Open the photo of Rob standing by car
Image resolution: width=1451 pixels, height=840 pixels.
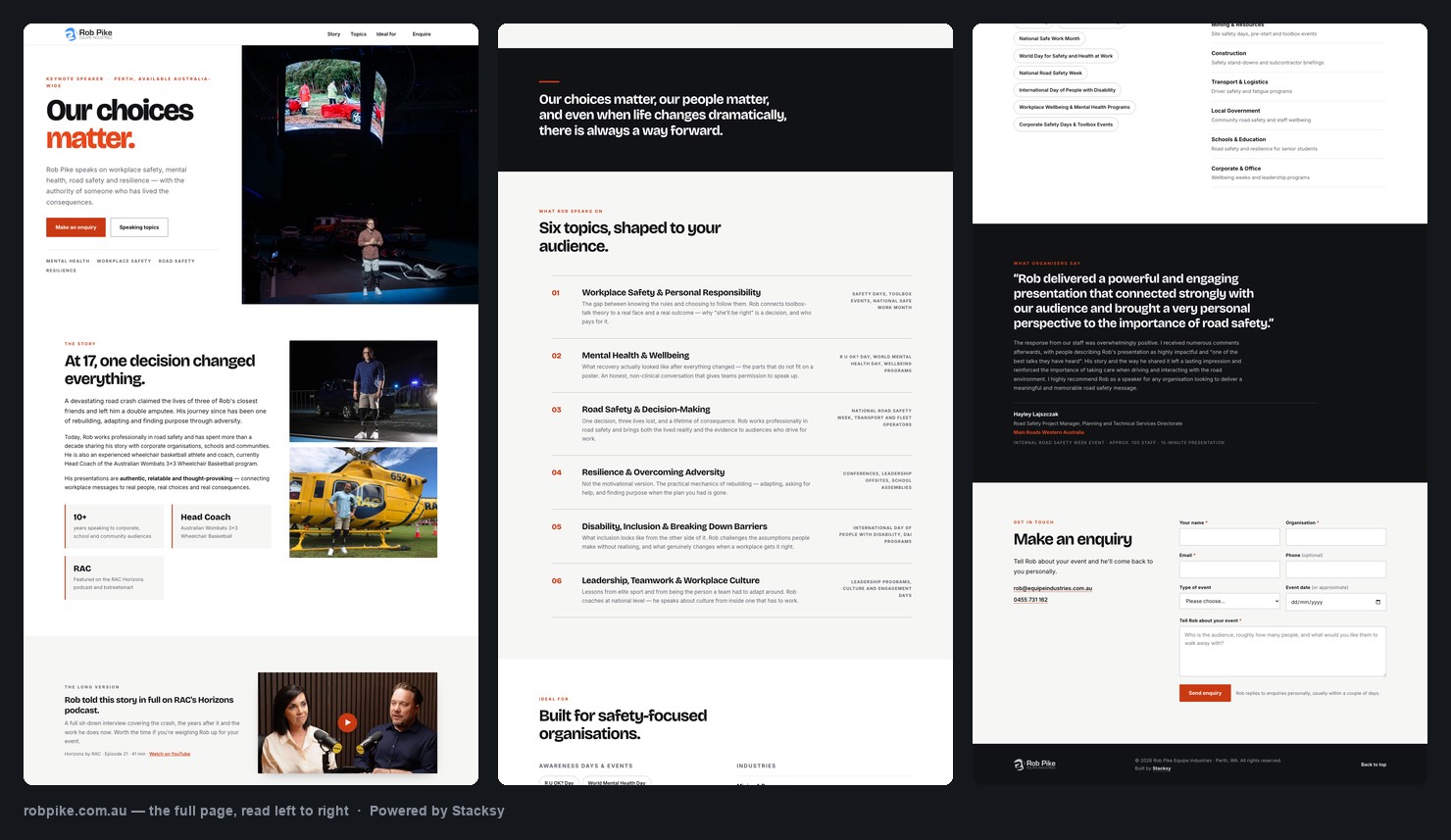coord(363,391)
